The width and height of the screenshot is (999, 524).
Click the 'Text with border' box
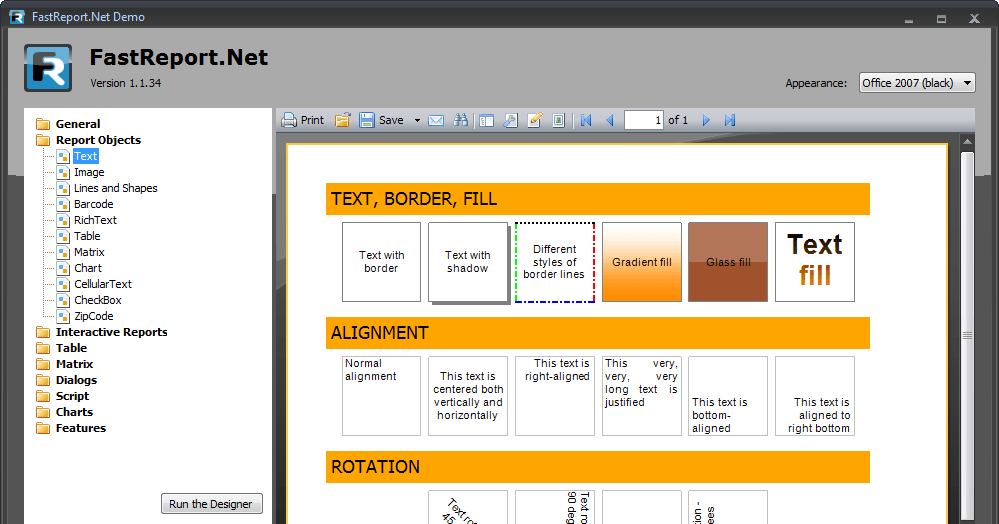[381, 261]
